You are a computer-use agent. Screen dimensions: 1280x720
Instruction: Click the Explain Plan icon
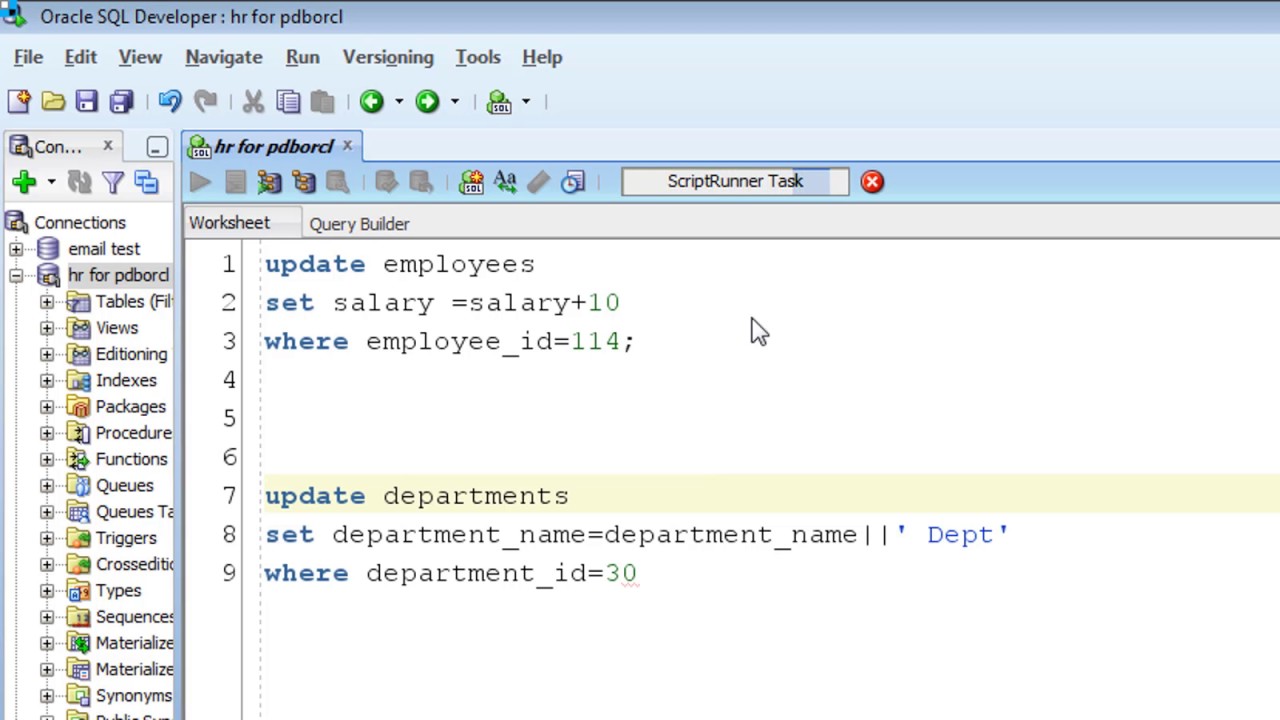click(x=269, y=182)
